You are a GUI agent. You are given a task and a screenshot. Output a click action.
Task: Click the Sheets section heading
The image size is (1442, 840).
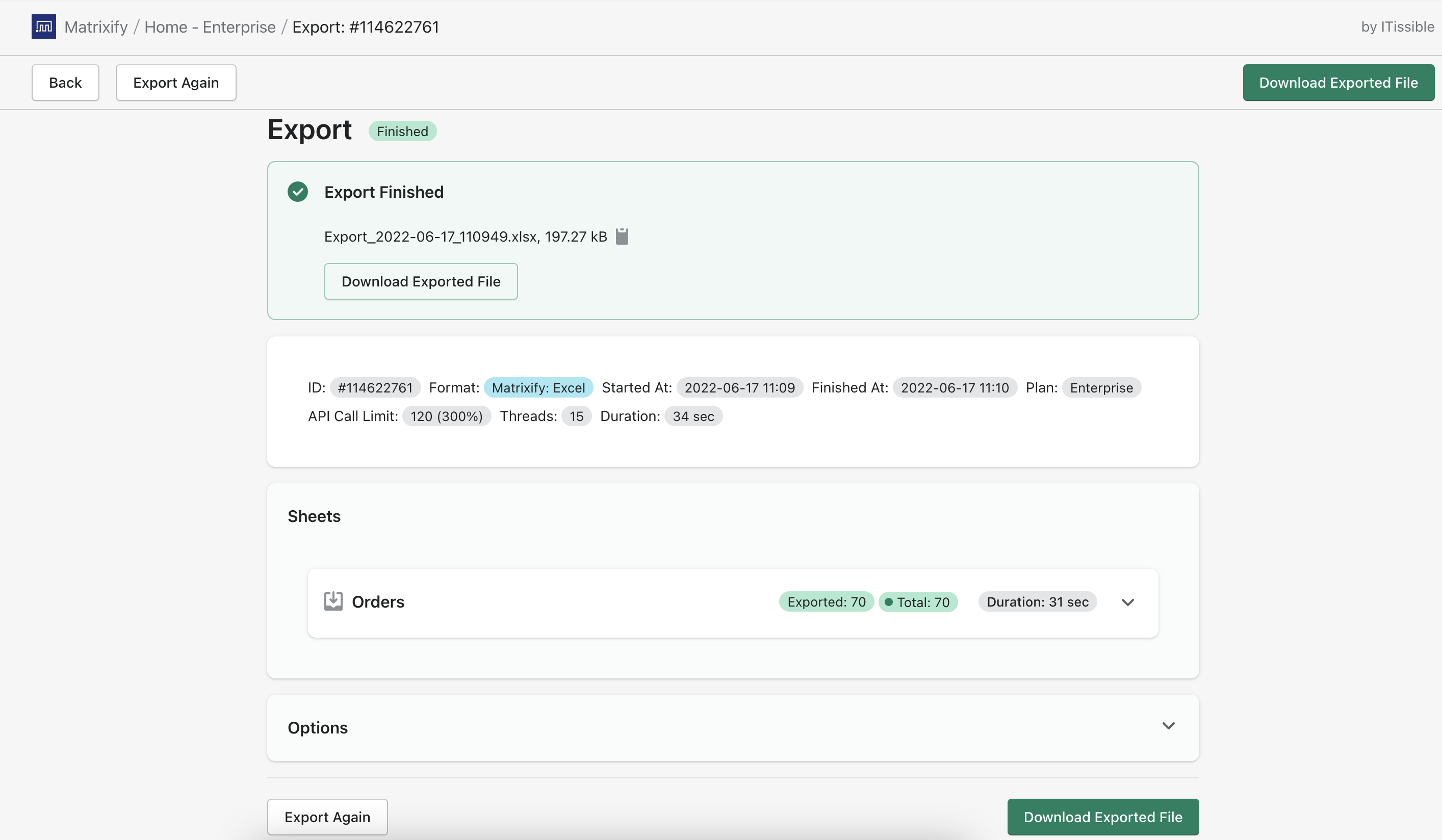coord(314,516)
